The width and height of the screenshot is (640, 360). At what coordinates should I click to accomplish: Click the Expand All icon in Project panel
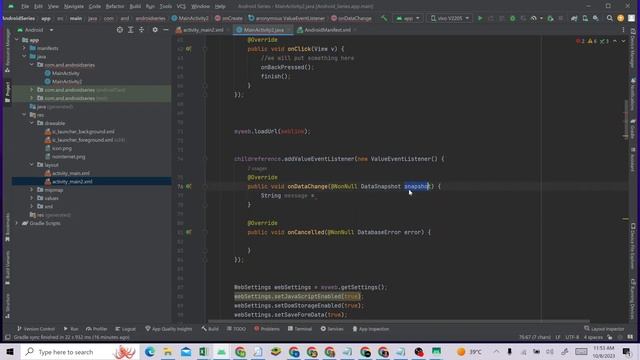pos(131,30)
